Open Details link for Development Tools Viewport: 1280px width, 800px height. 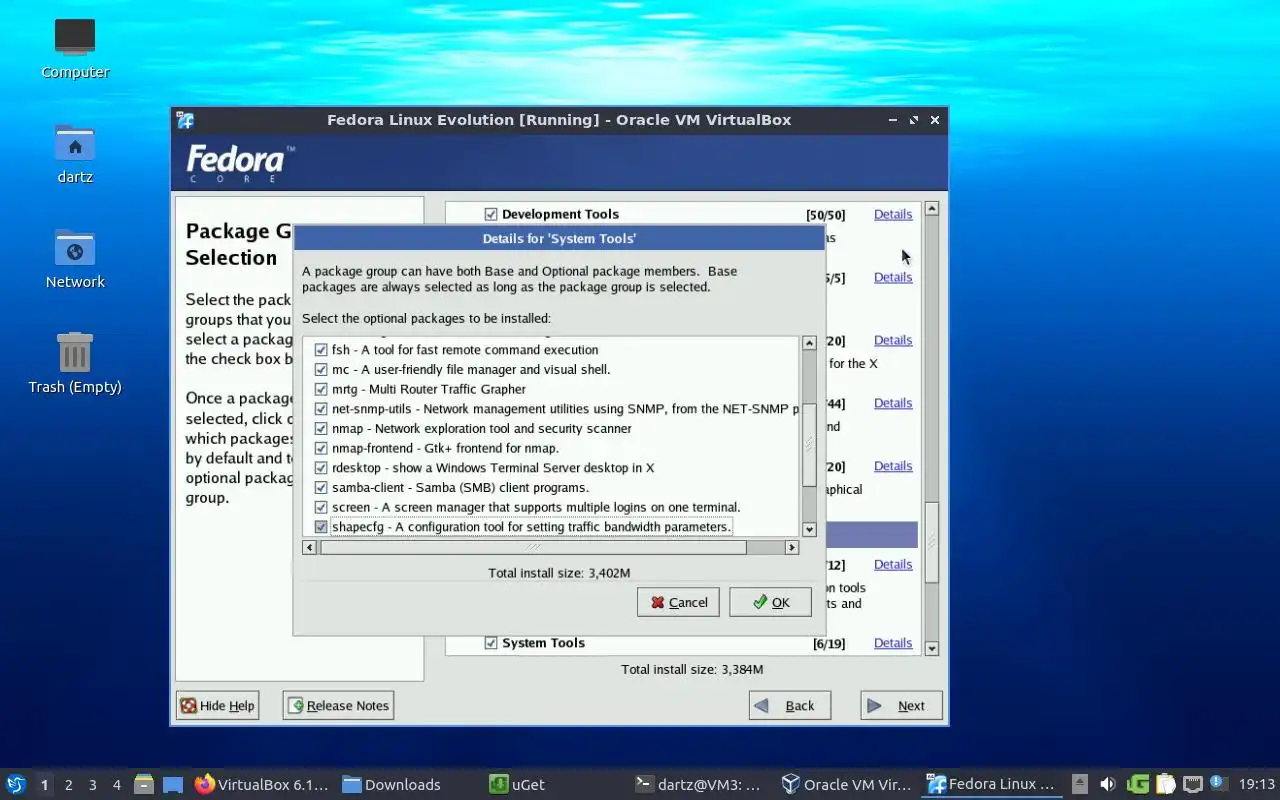tap(893, 214)
